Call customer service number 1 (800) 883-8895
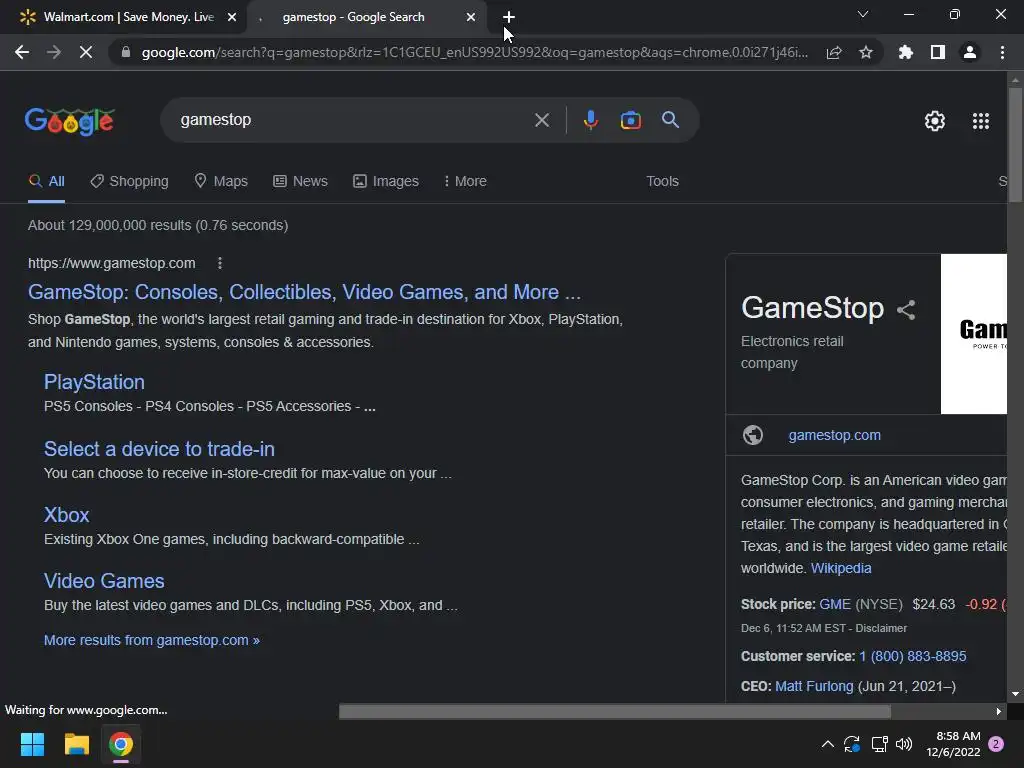Viewport: 1024px width, 768px height. pos(912,656)
